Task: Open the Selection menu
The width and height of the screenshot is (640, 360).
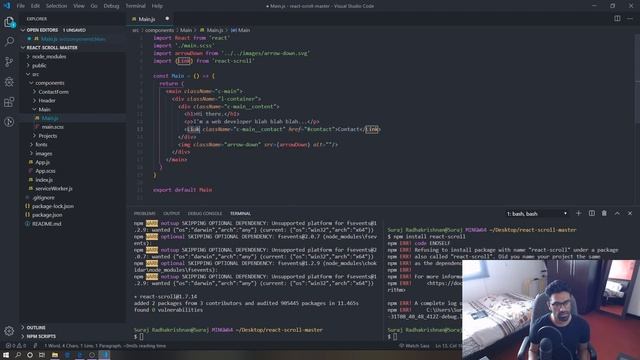Action: 56,6
